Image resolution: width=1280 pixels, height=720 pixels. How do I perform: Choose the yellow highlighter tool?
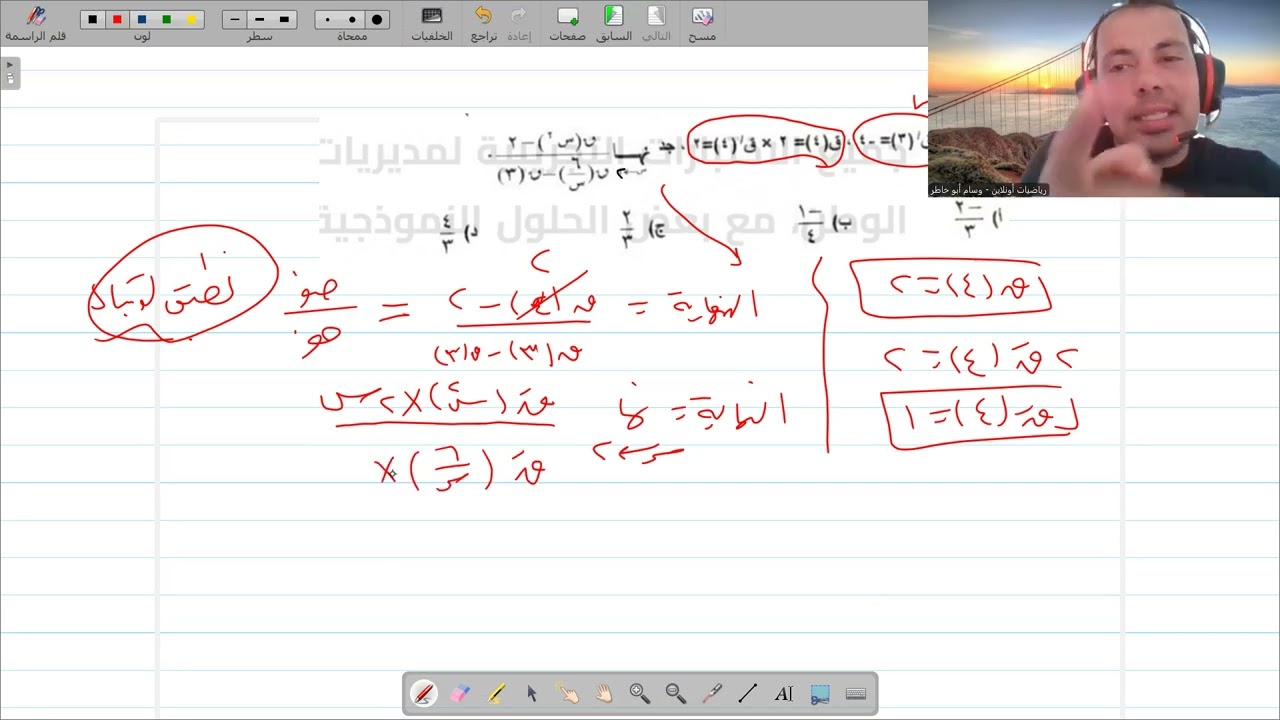tap(495, 693)
